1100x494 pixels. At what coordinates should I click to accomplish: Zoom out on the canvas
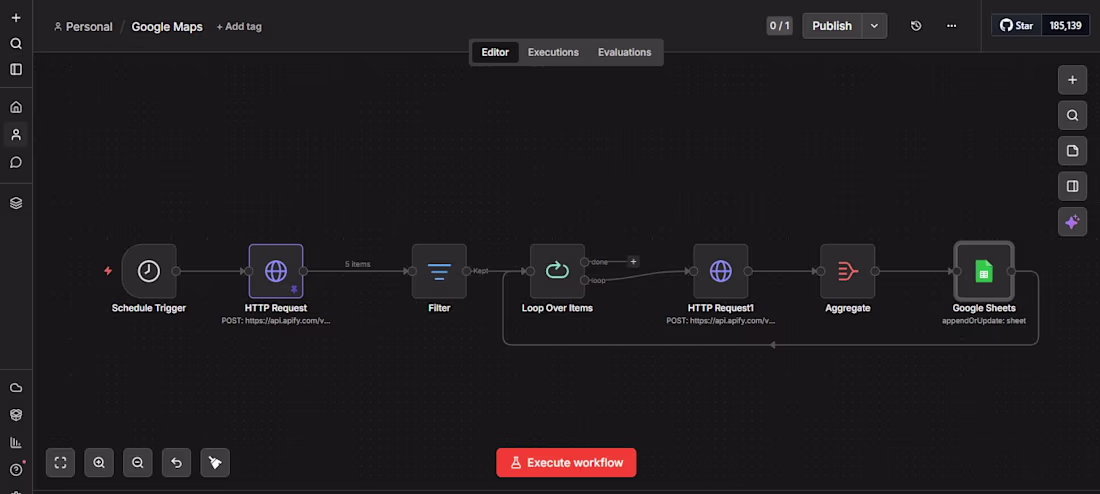click(x=138, y=462)
